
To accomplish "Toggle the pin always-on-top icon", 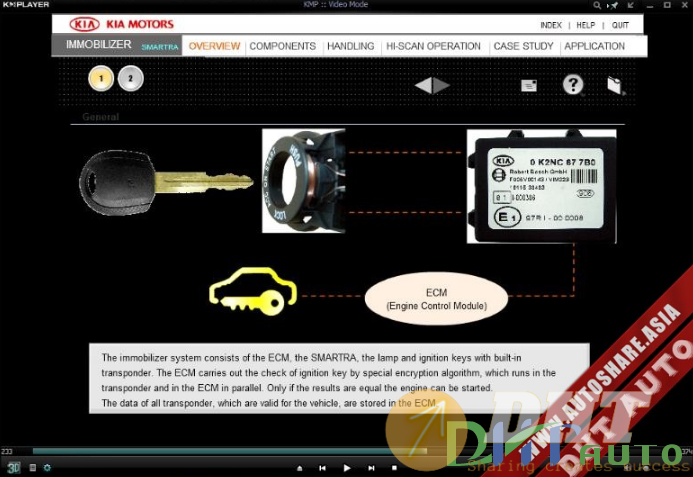I will (x=613, y=5).
